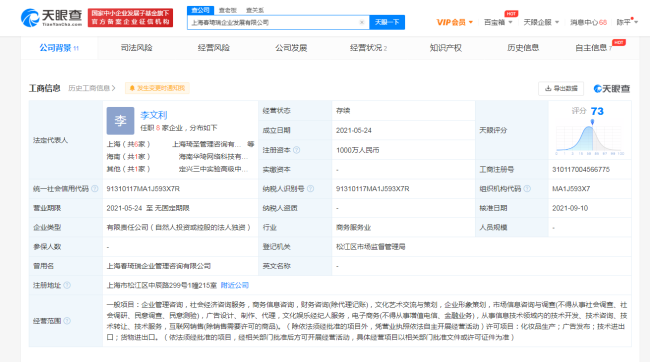Click the 成立日期 value 2021-05-24
Viewport: 650px width, 362px height.
pos(354,130)
